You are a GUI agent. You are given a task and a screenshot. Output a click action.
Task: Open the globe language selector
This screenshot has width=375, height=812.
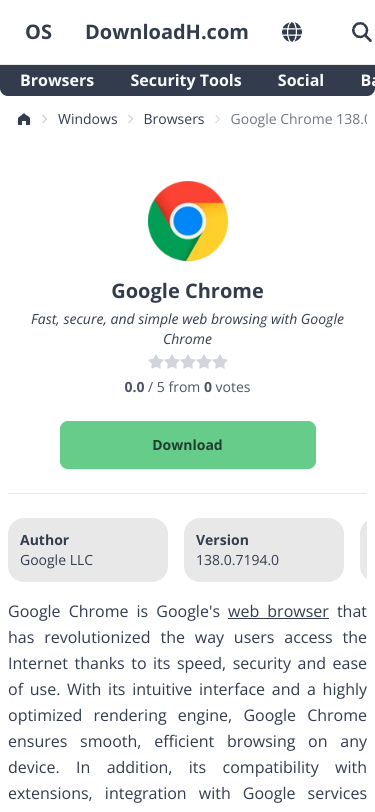click(292, 32)
